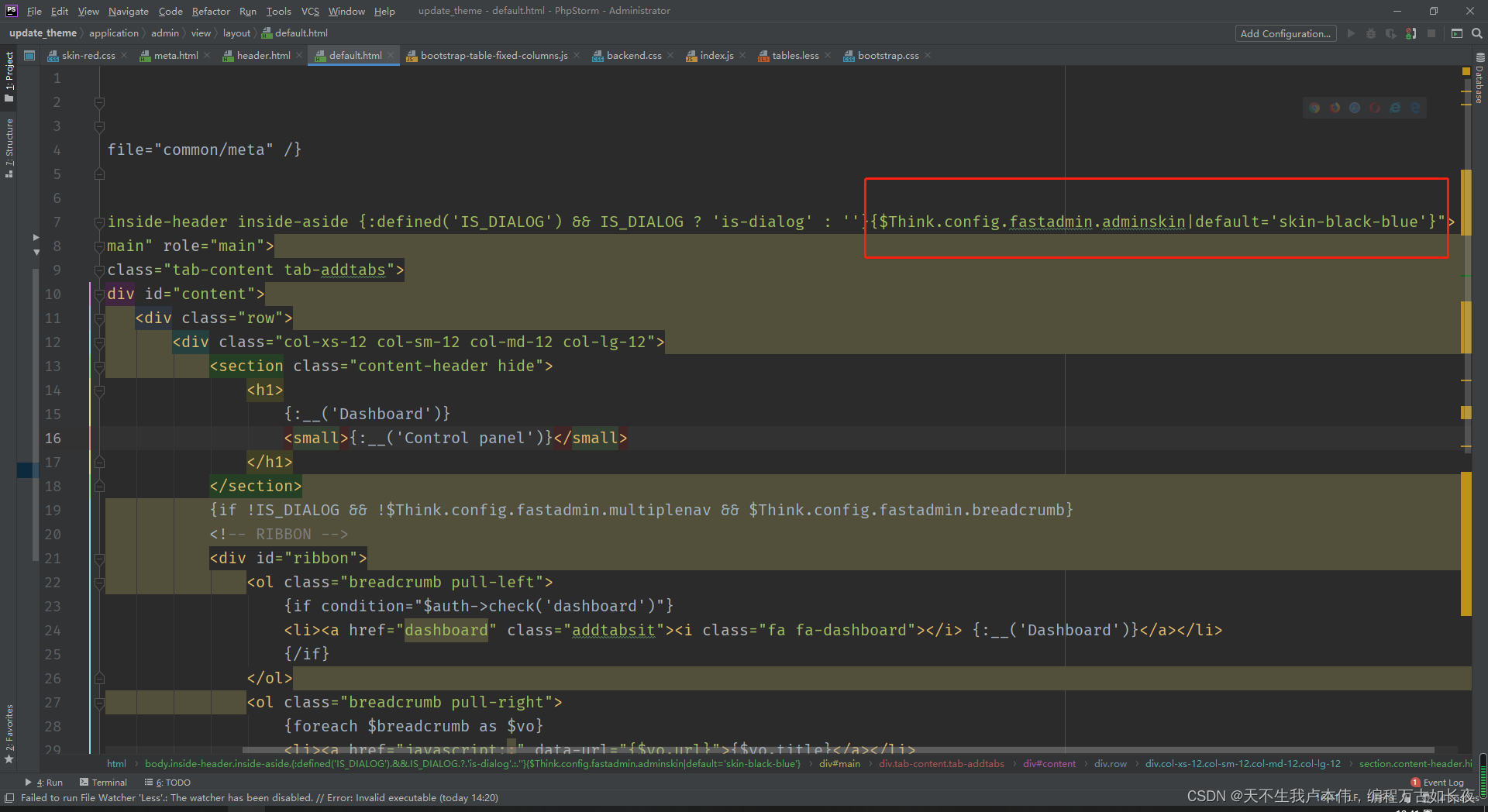Open the Add Configuration dropdown
Screen dimensions: 1488x812
(1285, 33)
